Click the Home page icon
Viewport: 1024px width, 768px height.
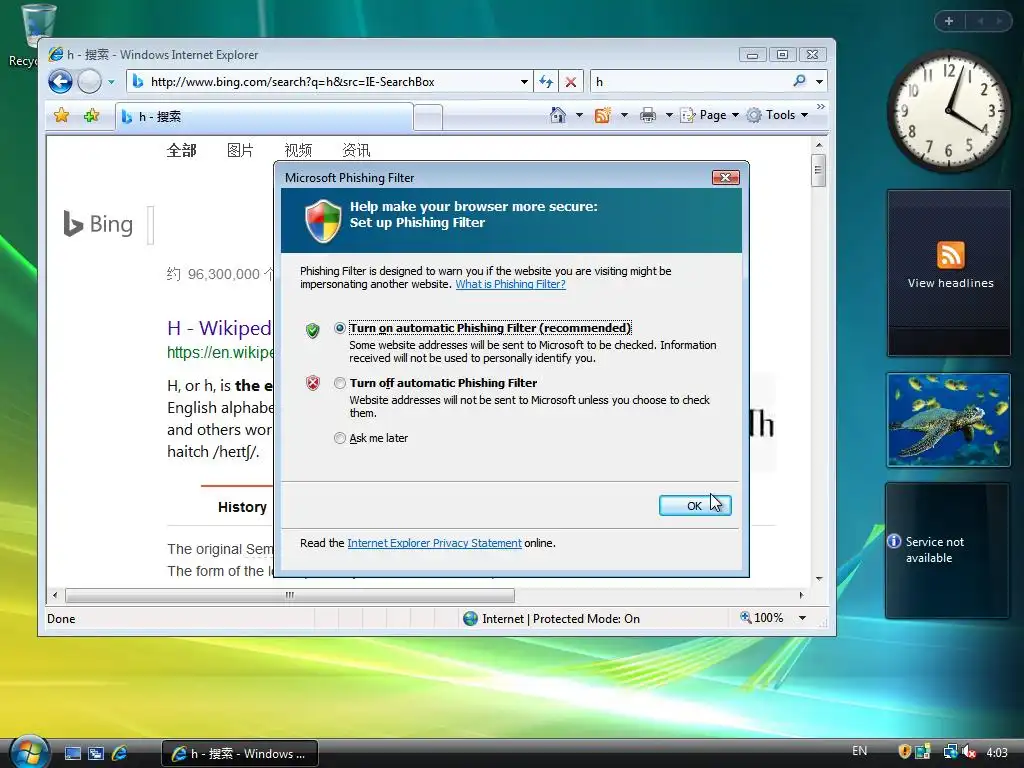(557, 115)
